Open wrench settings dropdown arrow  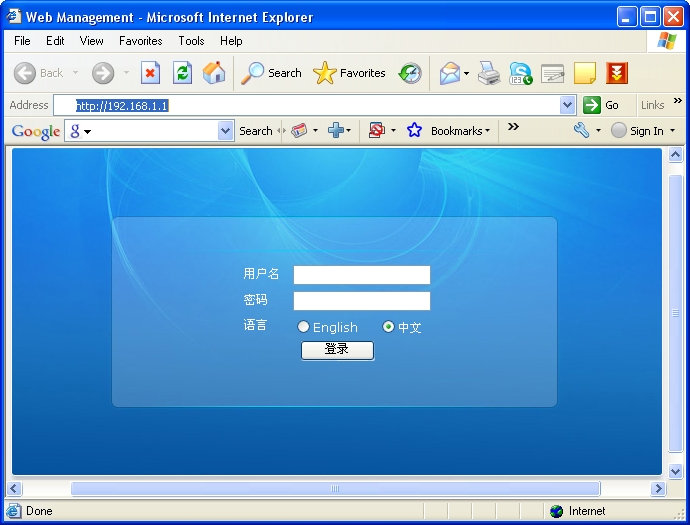(x=598, y=131)
